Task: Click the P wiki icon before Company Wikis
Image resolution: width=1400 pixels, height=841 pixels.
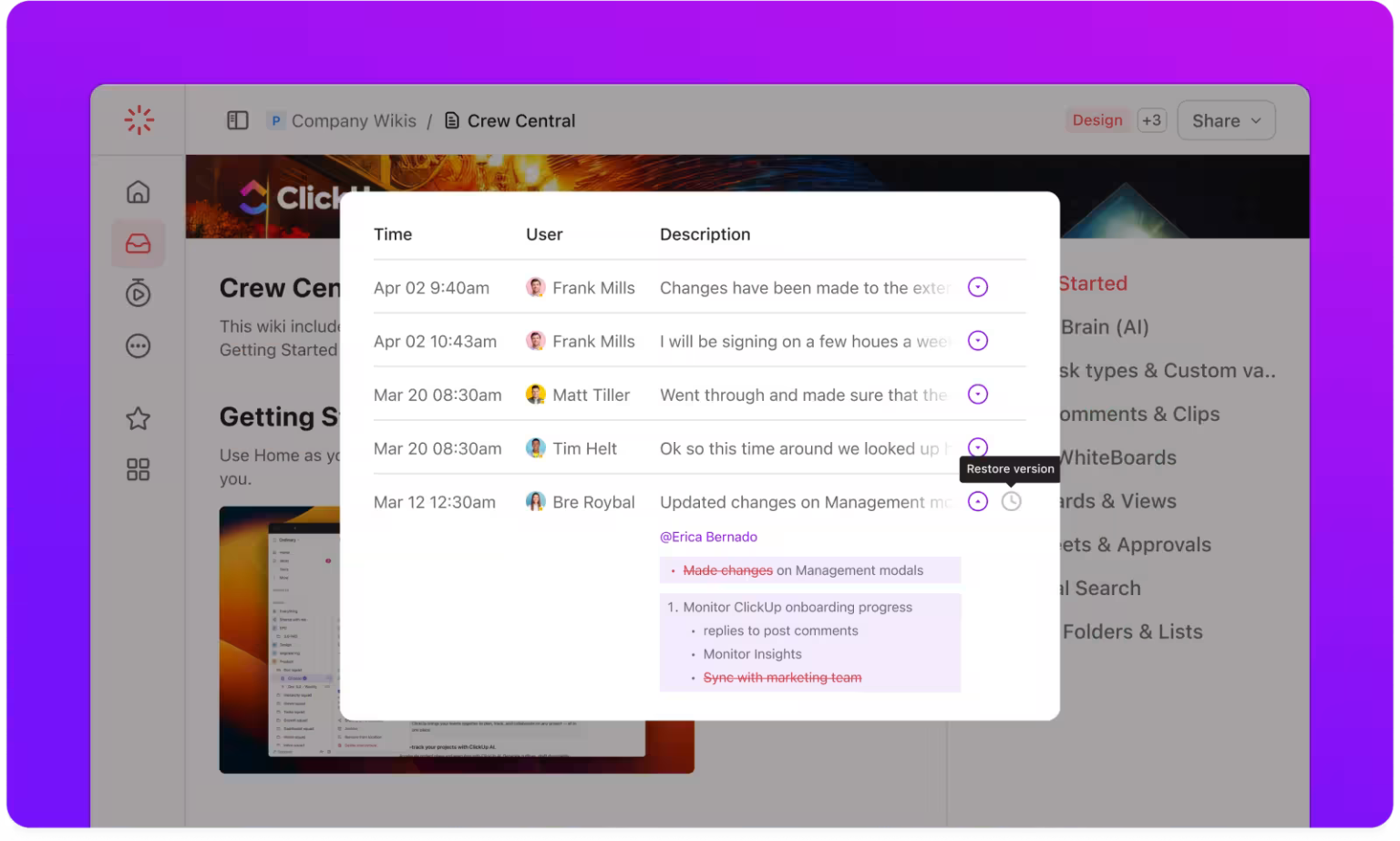Action: pyautogui.click(x=275, y=119)
